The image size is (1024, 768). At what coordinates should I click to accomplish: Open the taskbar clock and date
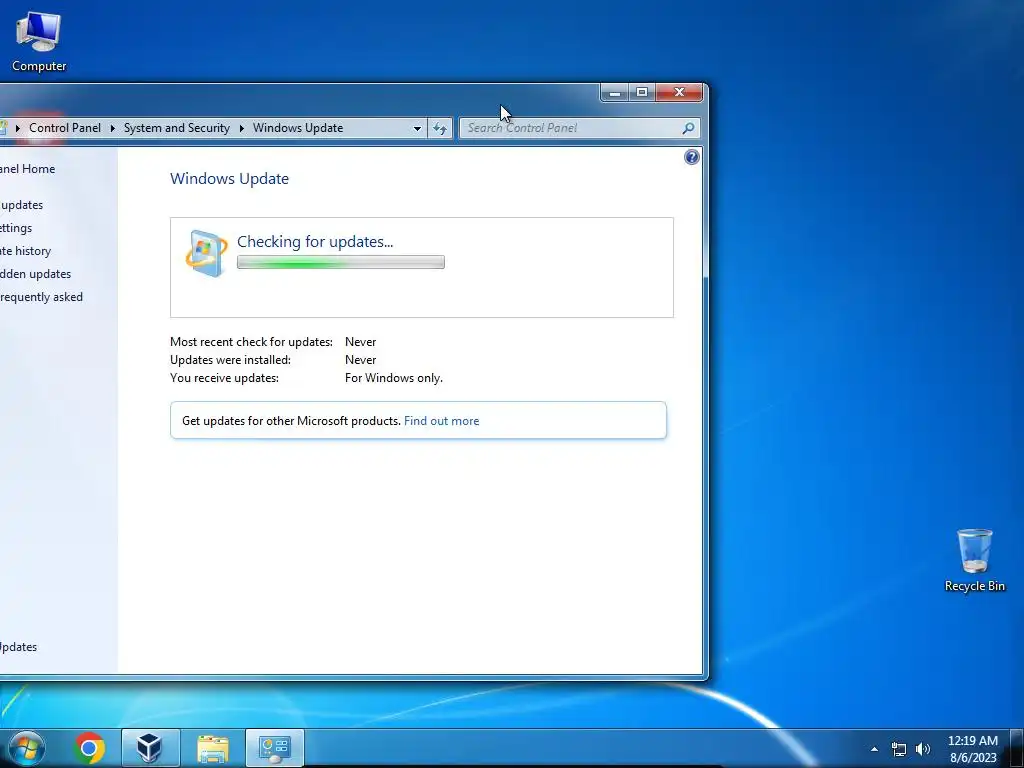point(972,749)
